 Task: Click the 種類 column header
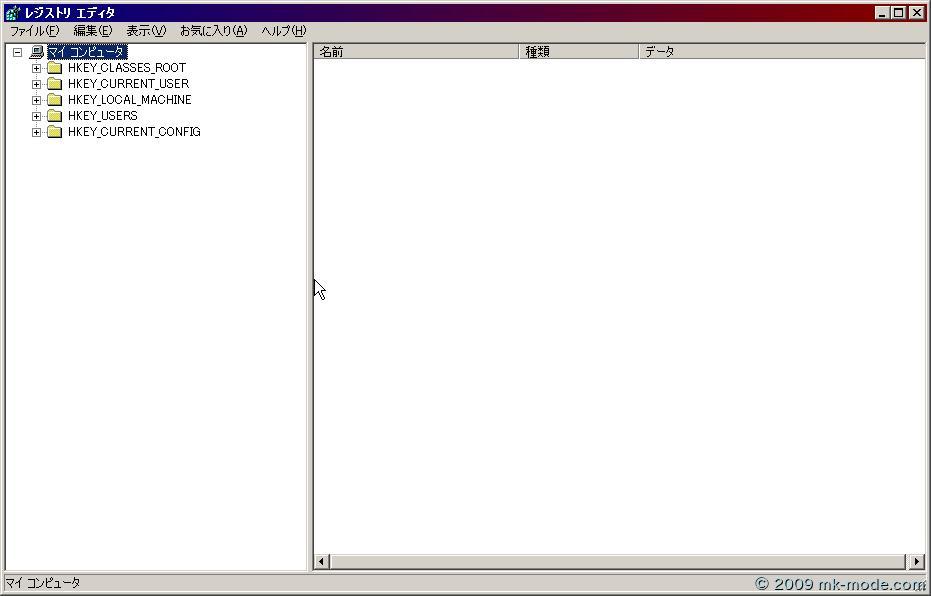[578, 52]
